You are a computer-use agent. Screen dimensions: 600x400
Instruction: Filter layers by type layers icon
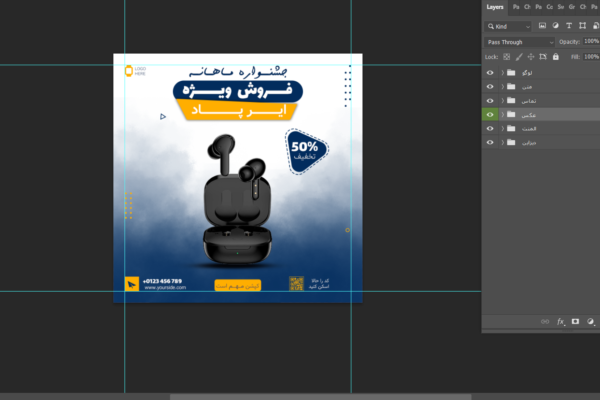click(569, 26)
